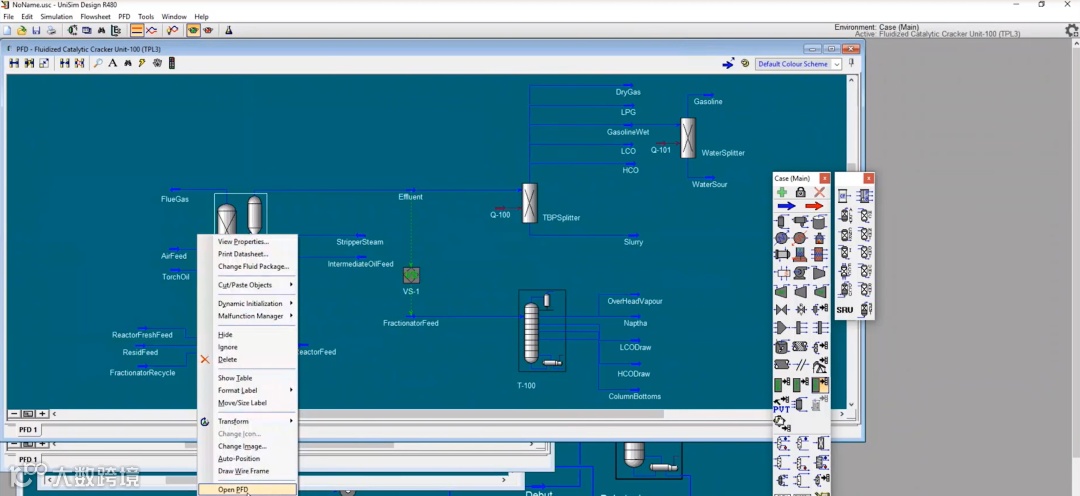
Task: Click the flask icon to enter basis environment
Action: point(229,30)
